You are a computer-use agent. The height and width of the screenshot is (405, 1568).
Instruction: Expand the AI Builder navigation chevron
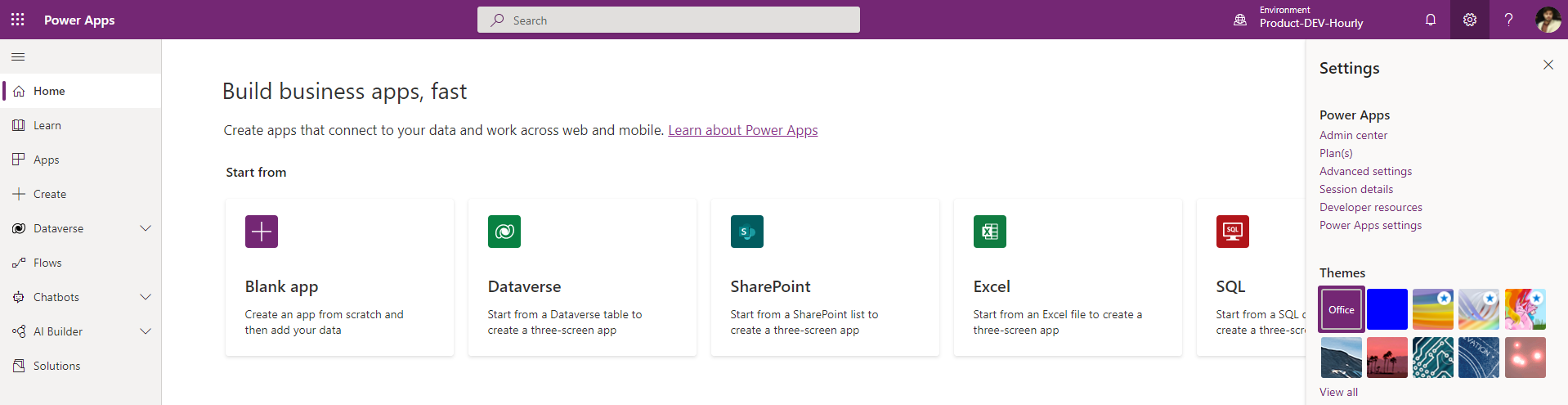146,331
